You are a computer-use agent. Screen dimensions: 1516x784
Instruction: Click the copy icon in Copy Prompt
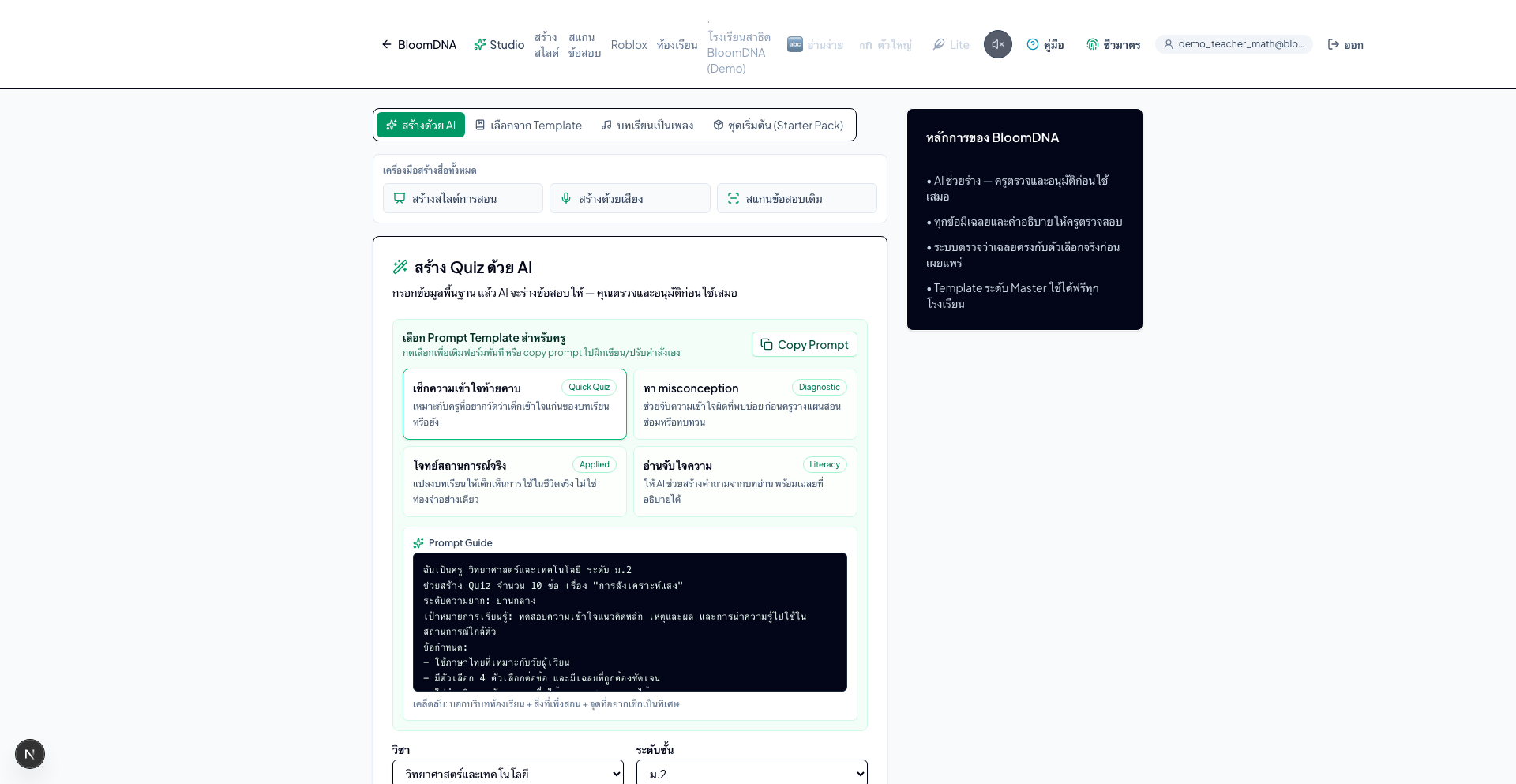[x=767, y=344]
